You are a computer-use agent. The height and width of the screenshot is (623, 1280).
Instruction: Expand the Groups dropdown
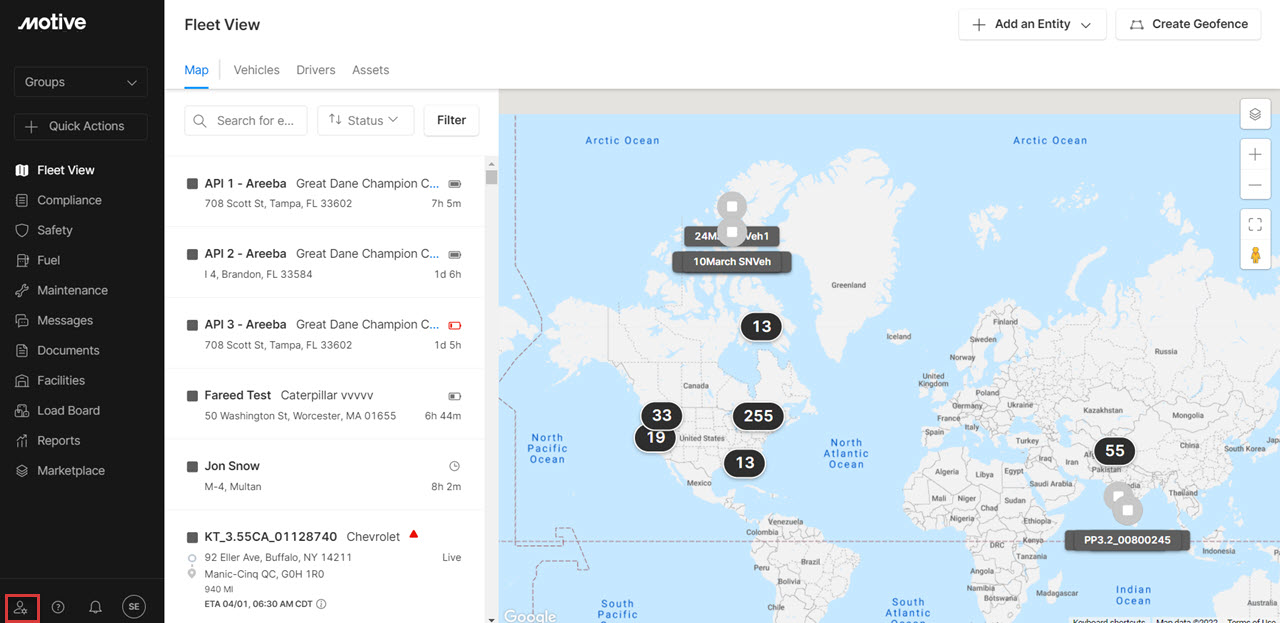(x=80, y=82)
